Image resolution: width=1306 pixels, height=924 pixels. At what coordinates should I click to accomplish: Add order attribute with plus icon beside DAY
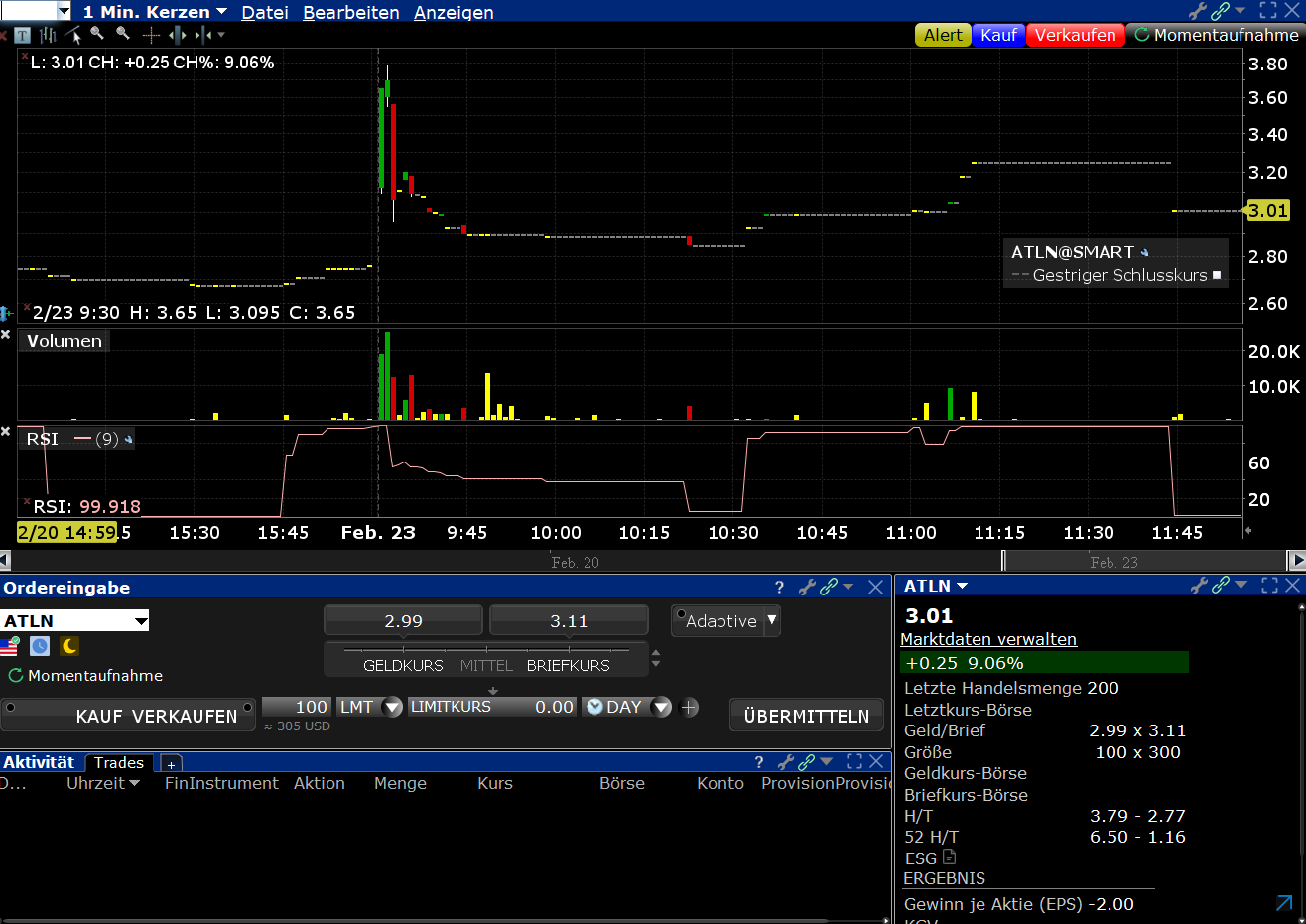690,707
